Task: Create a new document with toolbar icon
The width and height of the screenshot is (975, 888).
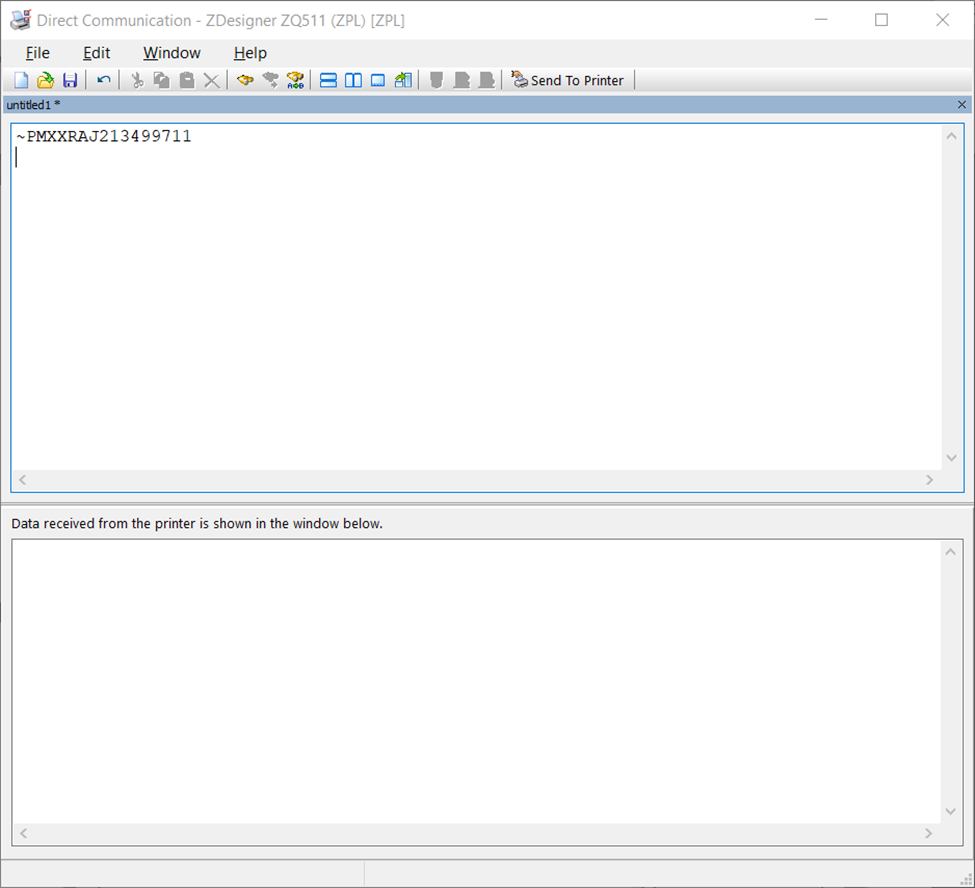Action: (x=21, y=80)
